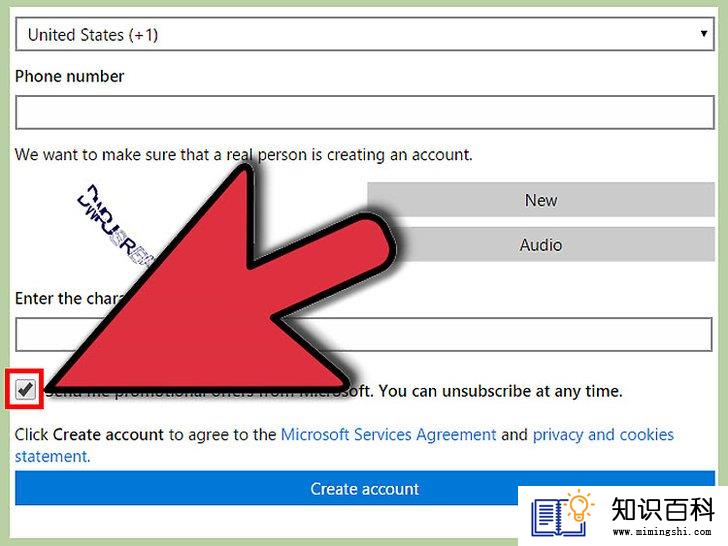Open the privacy and cookies statement link
Viewport: 728px width, 546px height.
point(344,445)
